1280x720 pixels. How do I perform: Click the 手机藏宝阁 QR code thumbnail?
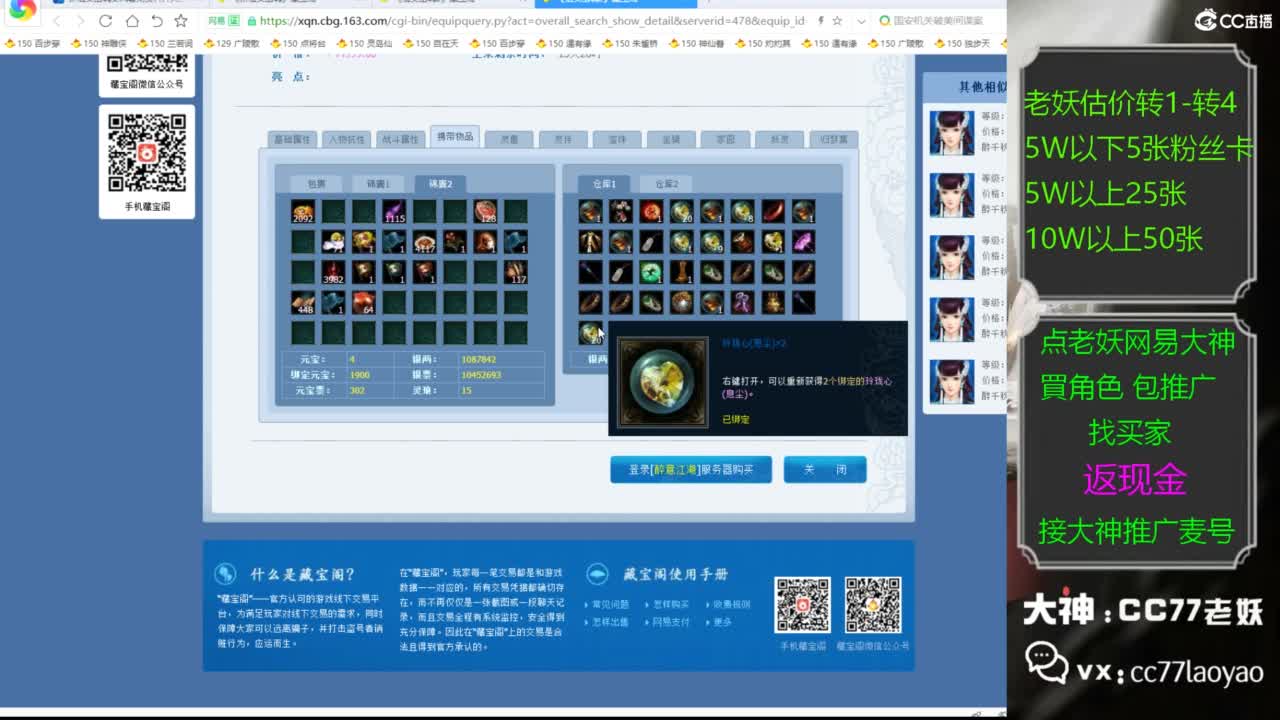[x=804, y=605]
